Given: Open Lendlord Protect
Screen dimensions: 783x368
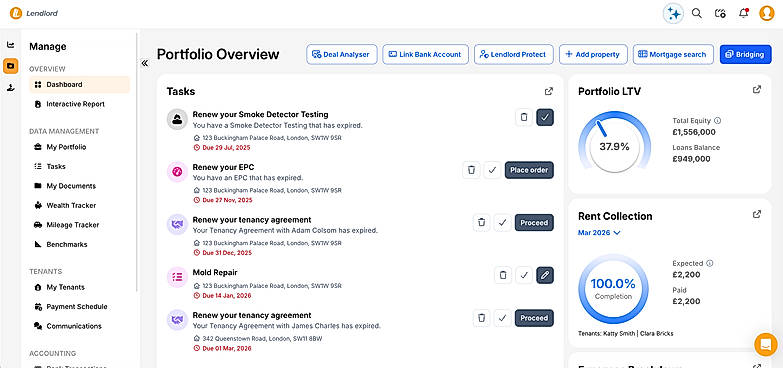Looking at the screenshot, I should pyautogui.click(x=514, y=54).
